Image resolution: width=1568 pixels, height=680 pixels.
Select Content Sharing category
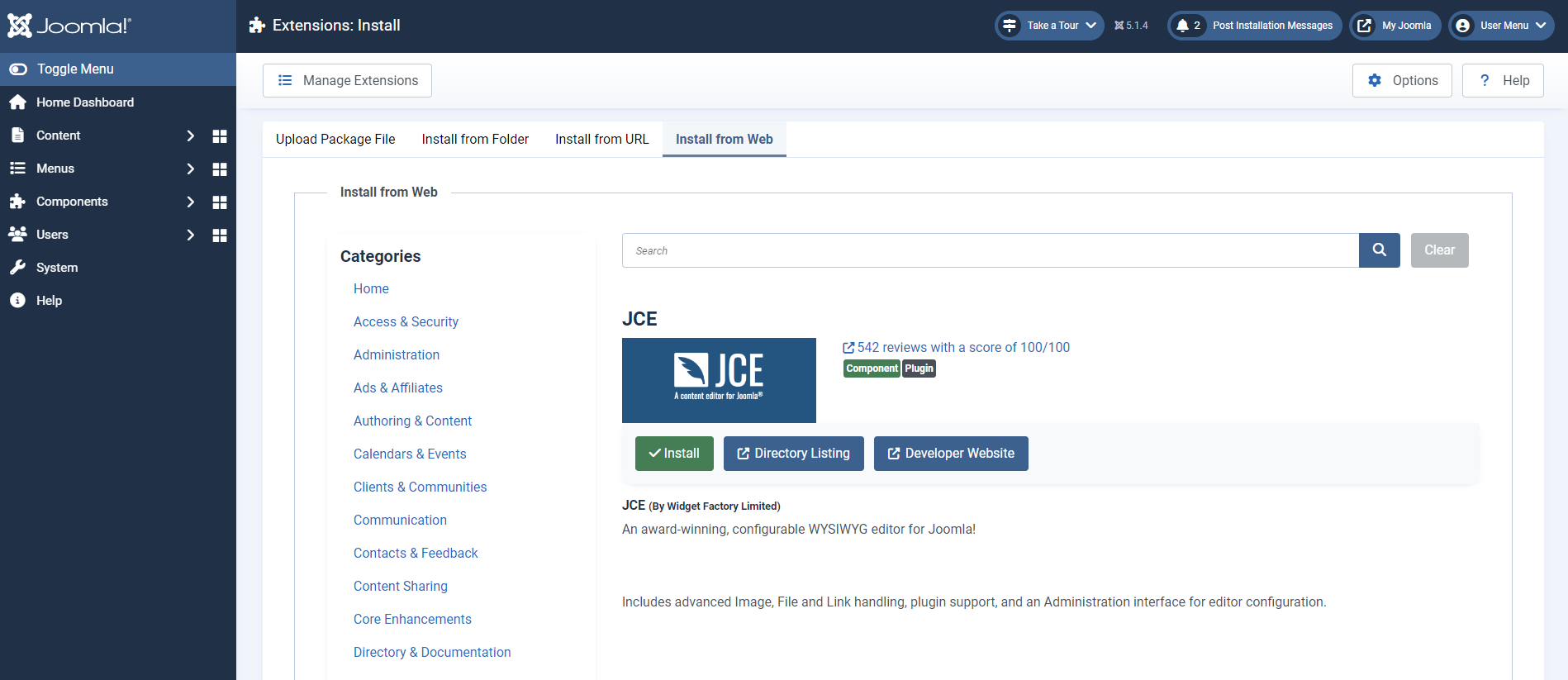401,586
